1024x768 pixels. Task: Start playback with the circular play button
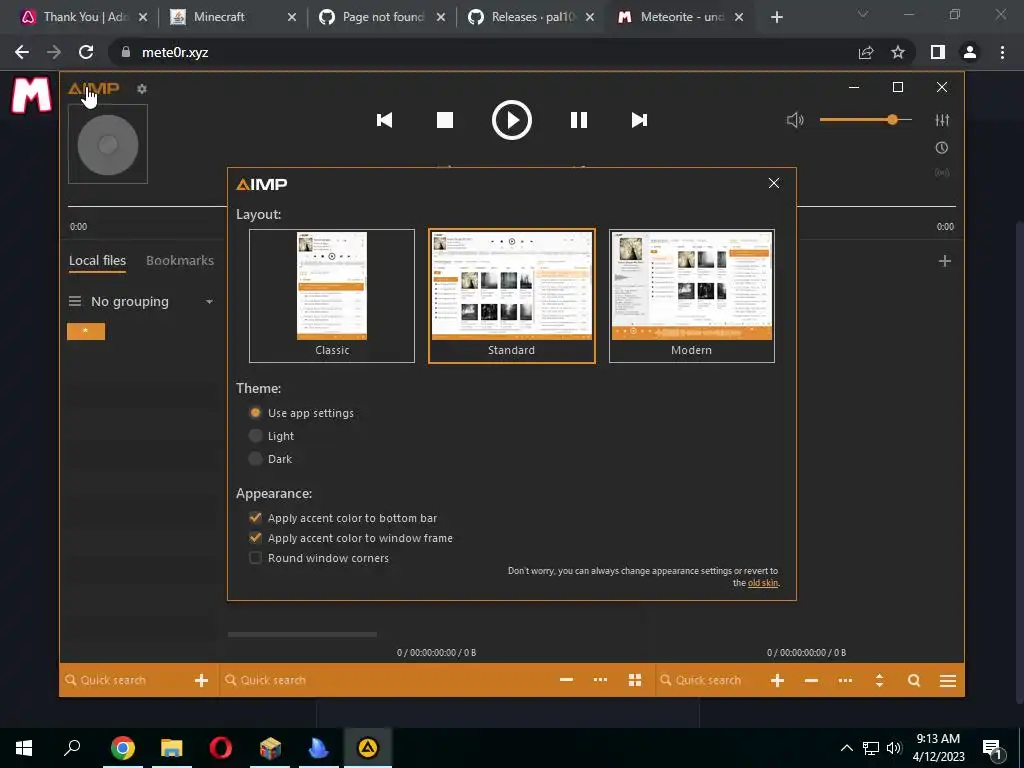pos(511,120)
